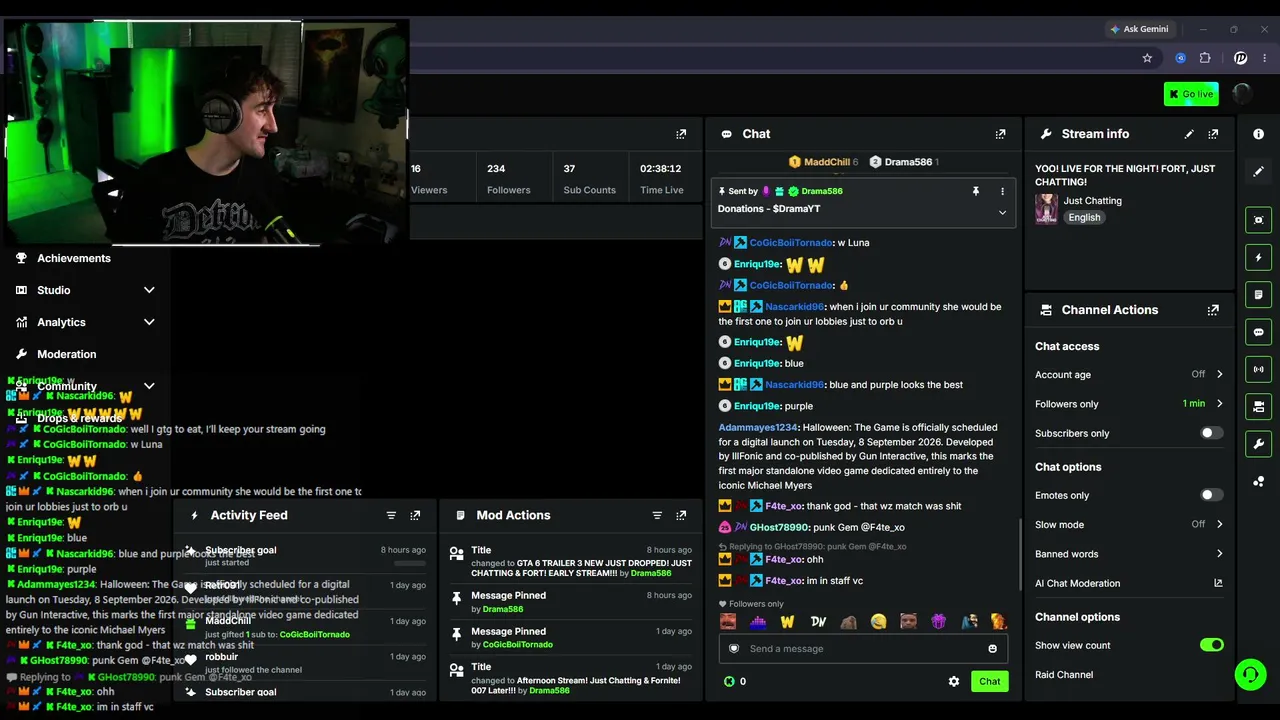
Task: Pop out the Channel Actions panel
Action: (x=1213, y=310)
